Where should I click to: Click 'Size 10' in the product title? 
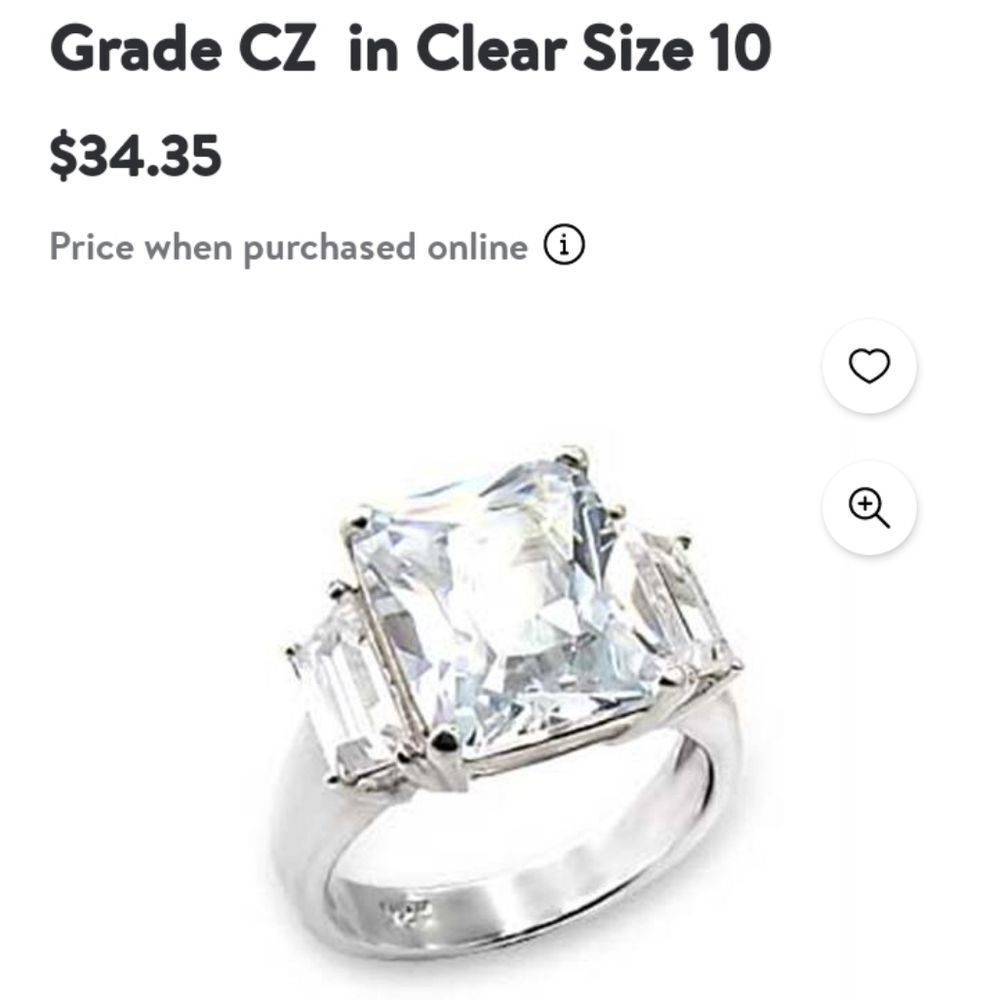tap(680, 46)
